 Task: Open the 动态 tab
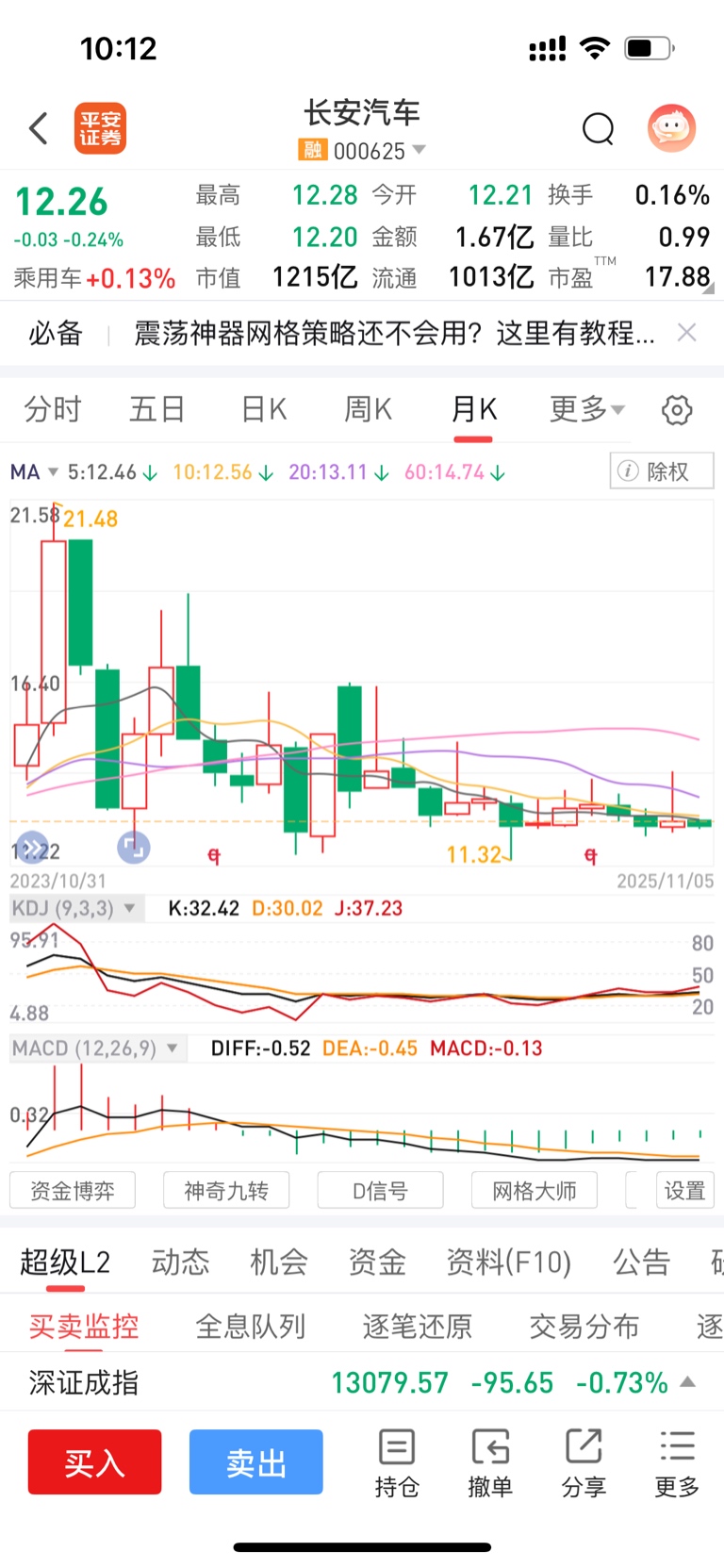tap(180, 1262)
